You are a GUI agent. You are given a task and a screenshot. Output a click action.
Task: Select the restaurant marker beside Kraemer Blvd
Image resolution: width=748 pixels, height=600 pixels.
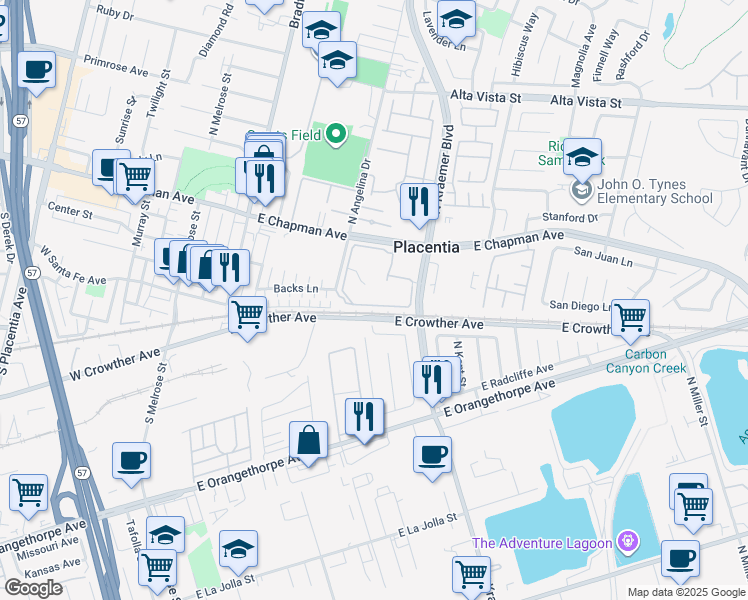coord(416,201)
